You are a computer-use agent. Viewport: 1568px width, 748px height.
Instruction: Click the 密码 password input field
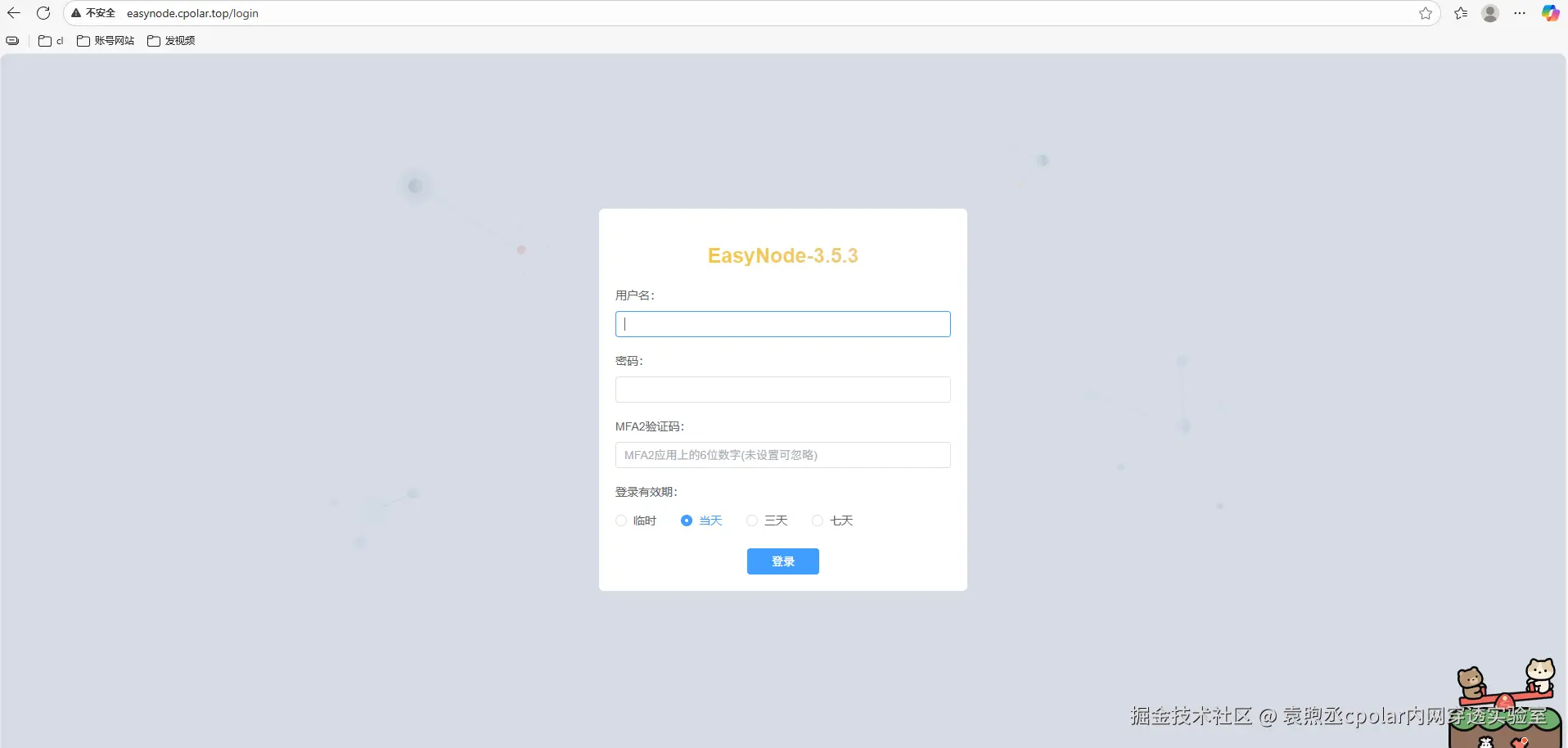783,390
